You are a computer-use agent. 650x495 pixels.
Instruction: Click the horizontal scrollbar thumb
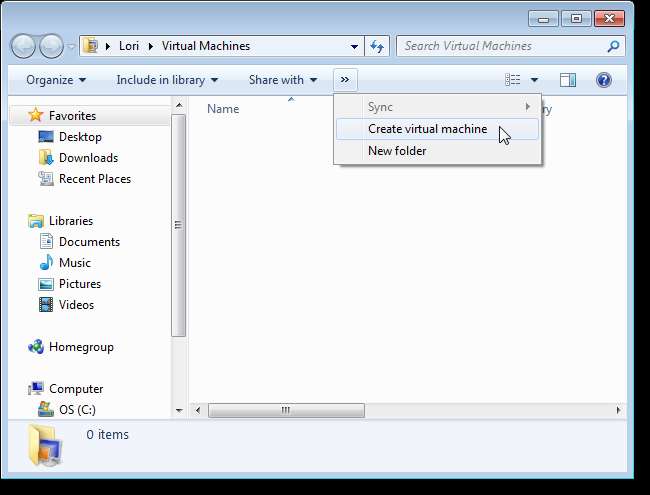click(286, 410)
